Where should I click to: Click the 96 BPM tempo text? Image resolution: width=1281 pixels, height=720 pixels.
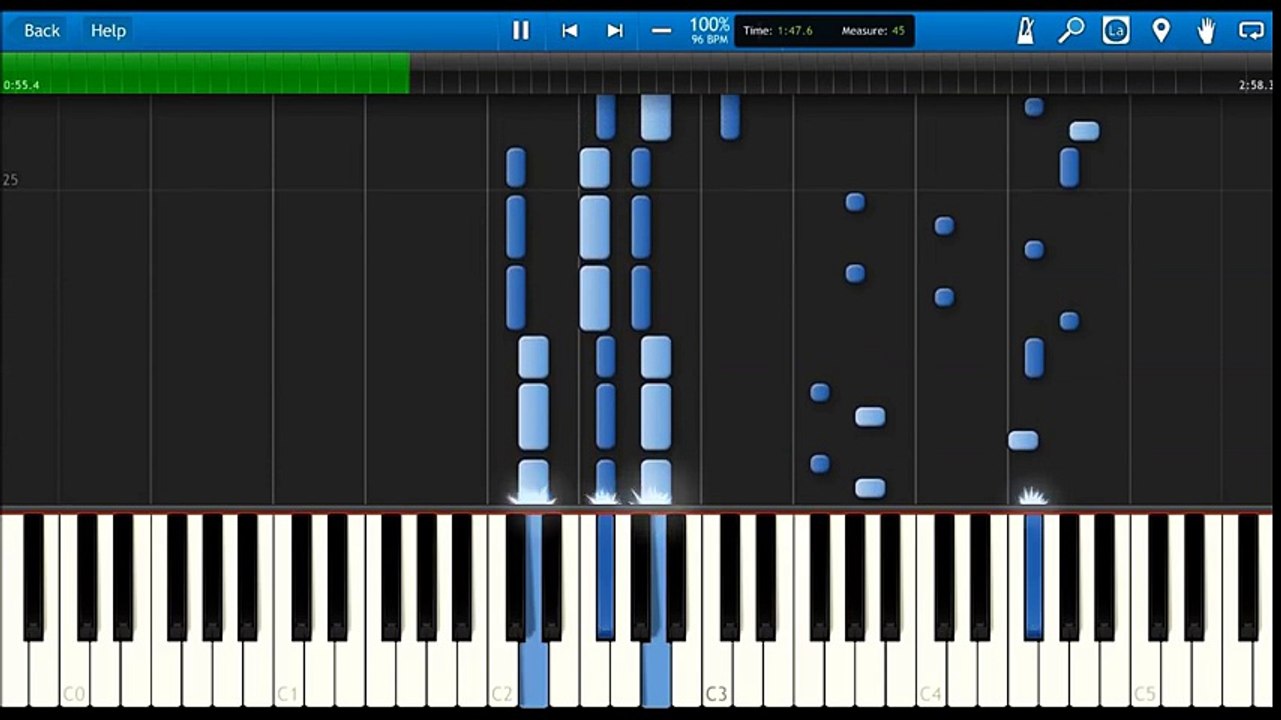pos(709,40)
